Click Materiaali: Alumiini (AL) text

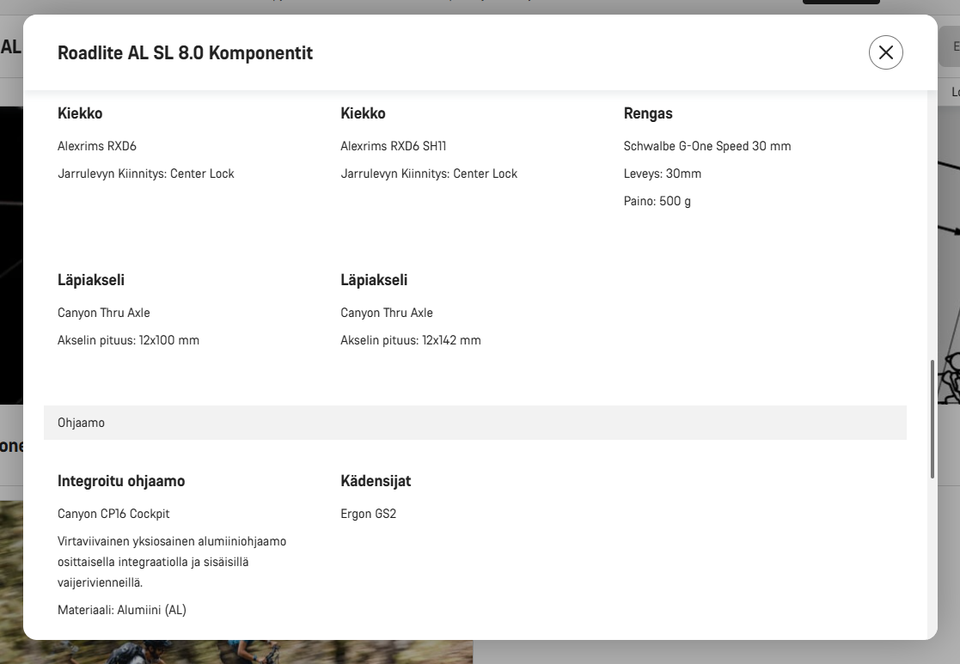pyautogui.click(x=122, y=610)
